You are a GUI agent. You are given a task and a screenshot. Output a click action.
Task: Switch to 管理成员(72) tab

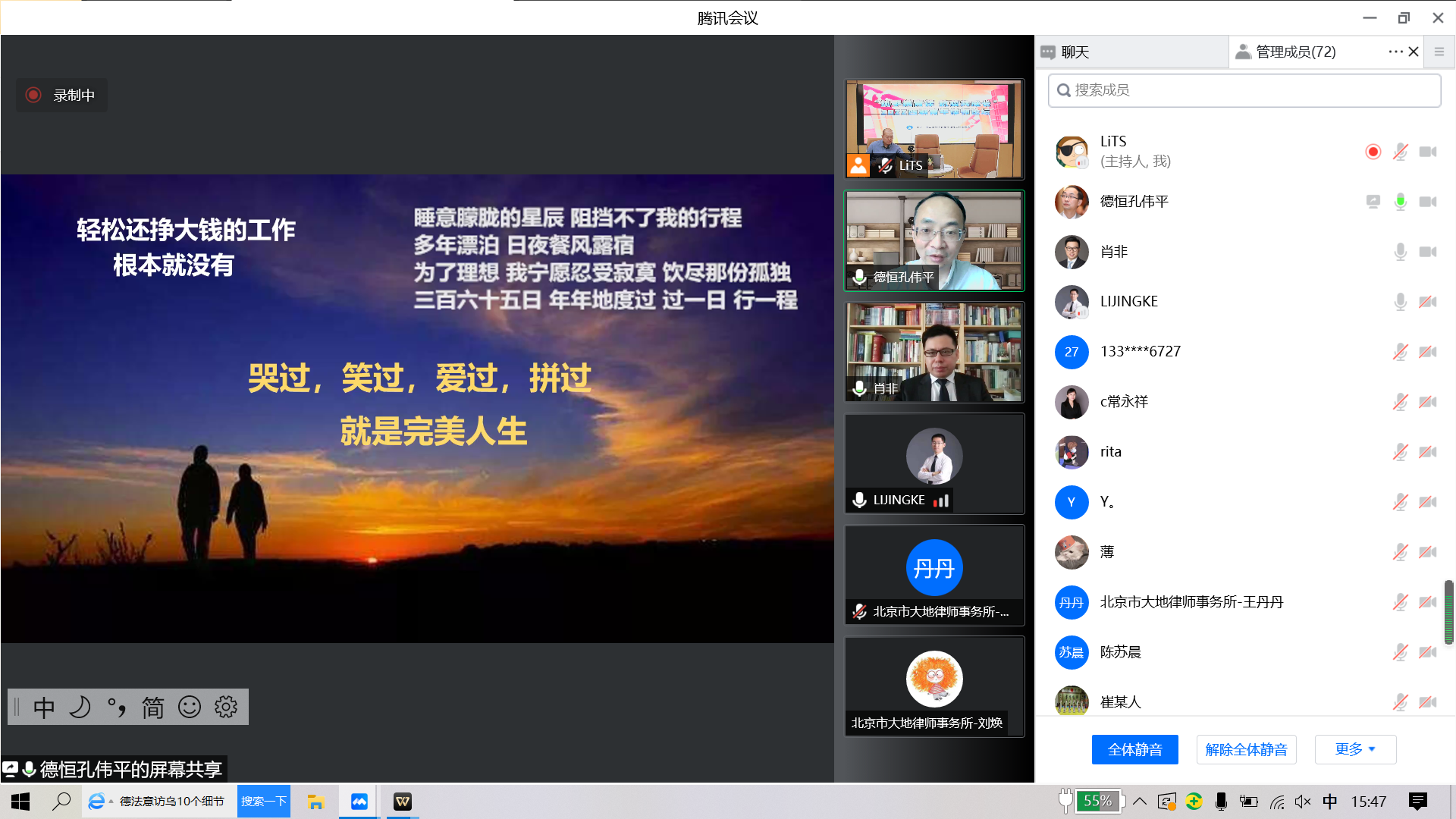pyautogui.click(x=1295, y=52)
